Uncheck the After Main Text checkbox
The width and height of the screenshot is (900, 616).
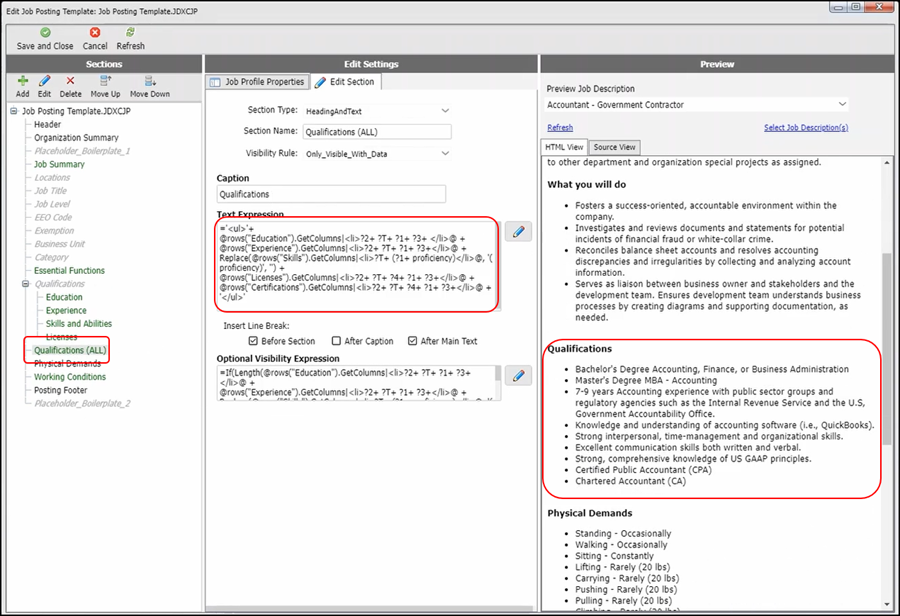pyautogui.click(x=413, y=341)
